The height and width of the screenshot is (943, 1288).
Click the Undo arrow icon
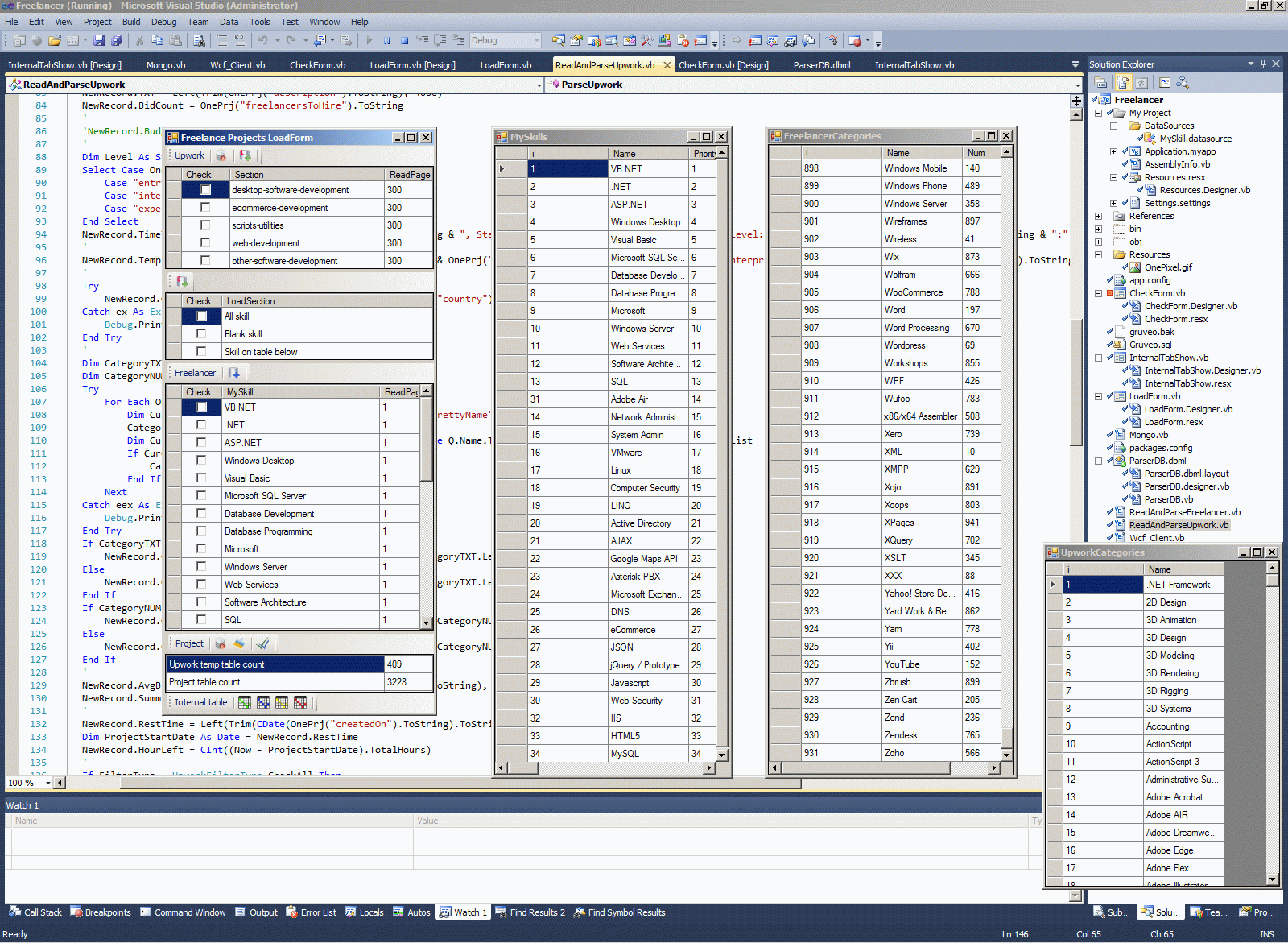262,40
